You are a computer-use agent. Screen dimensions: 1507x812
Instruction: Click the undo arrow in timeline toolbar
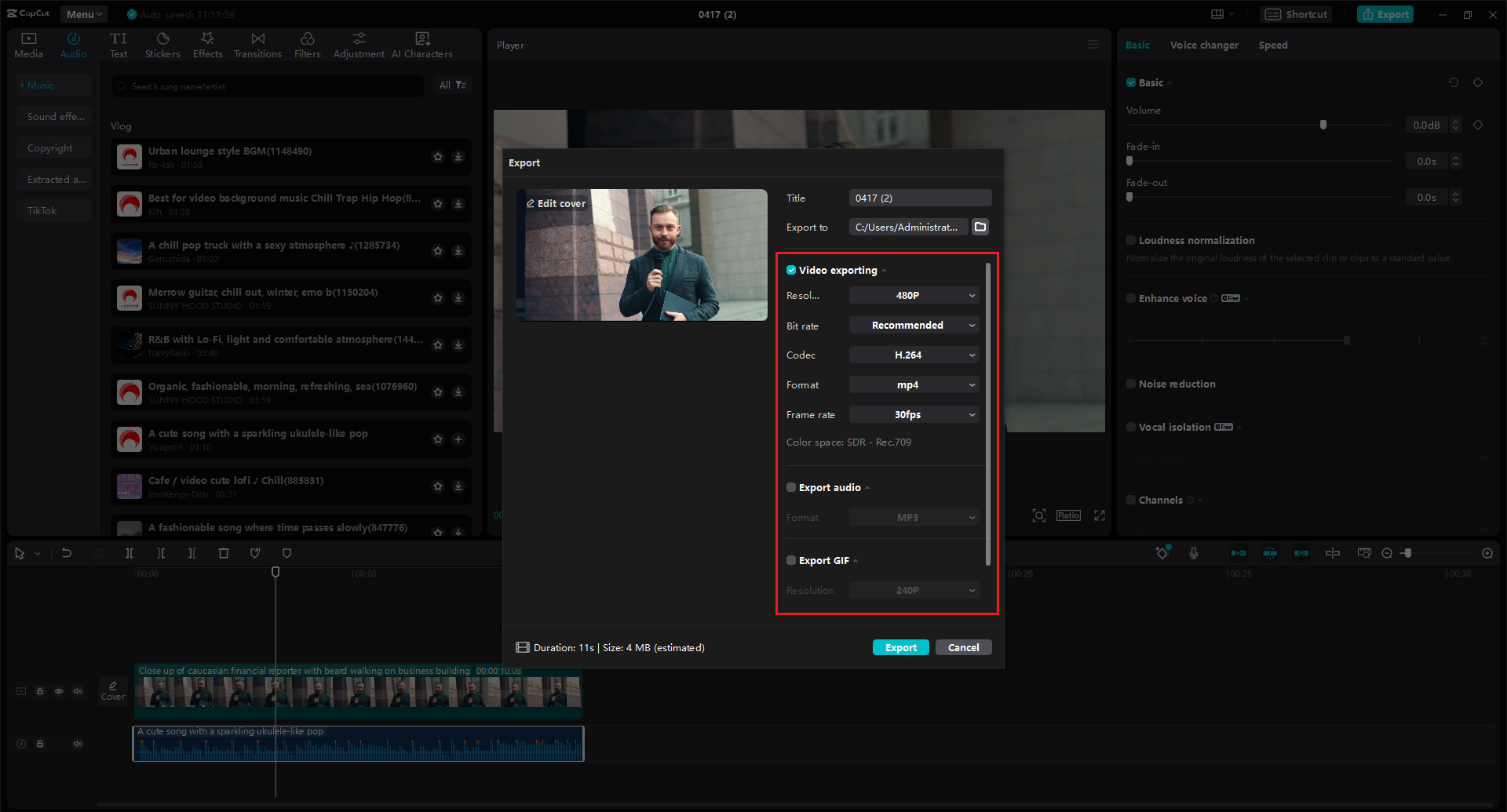(67, 553)
